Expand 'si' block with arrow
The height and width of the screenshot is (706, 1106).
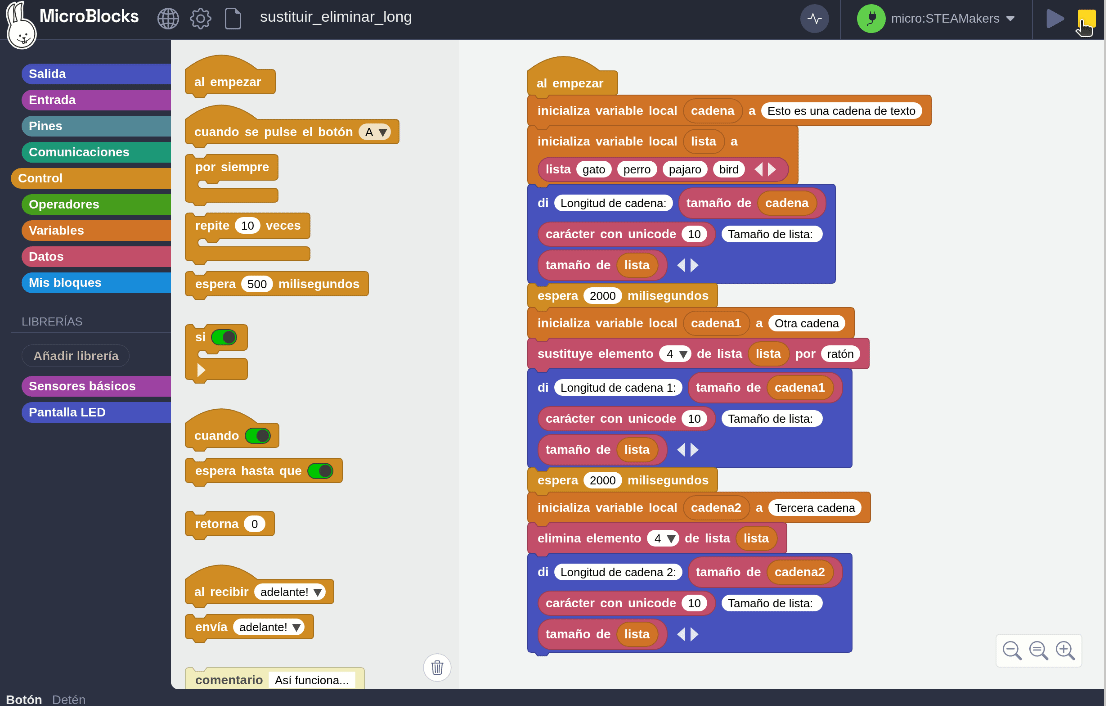[201, 370]
